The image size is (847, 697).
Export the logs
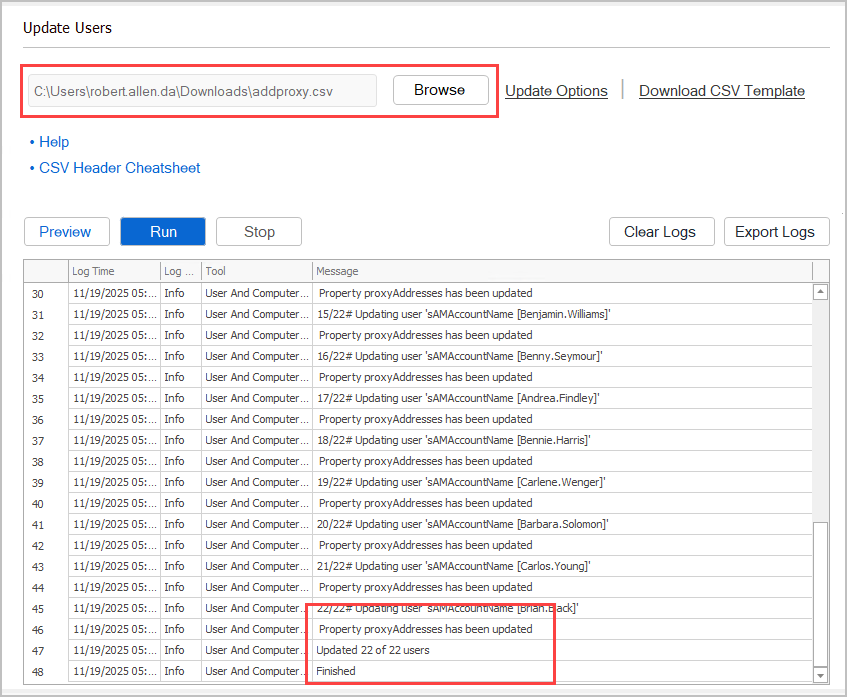[776, 231]
